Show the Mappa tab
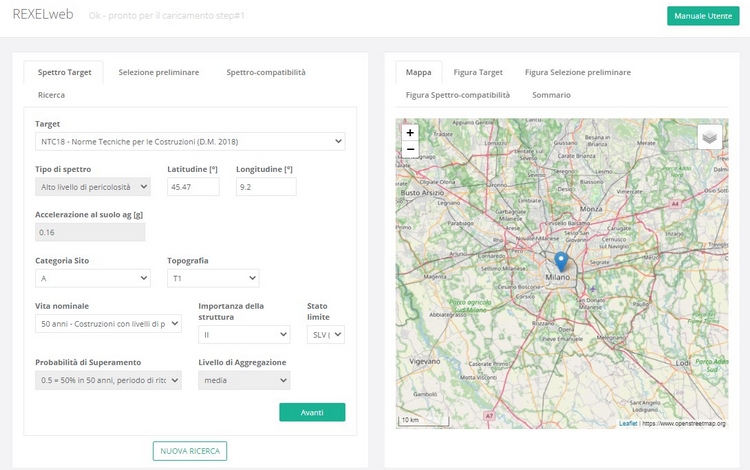Viewport: 750px width, 470px height. point(419,72)
